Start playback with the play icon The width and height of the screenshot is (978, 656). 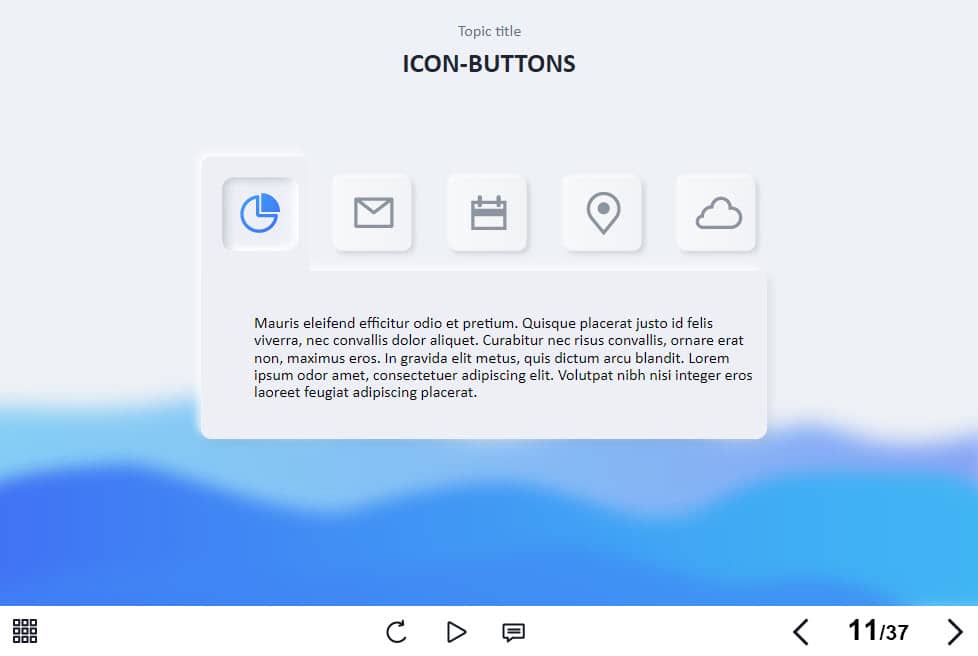coord(457,632)
